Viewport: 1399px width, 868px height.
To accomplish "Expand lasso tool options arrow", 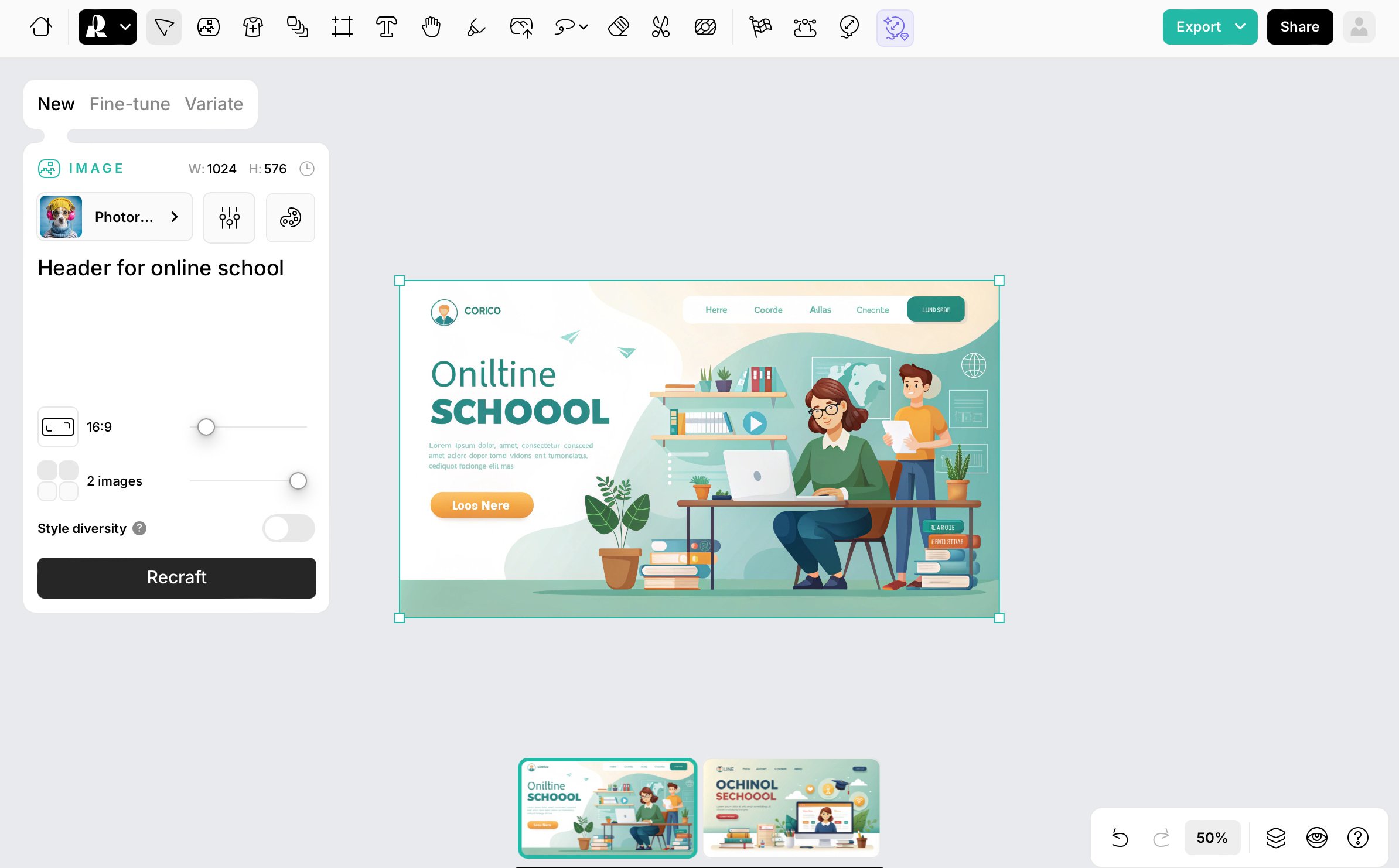I will 584,27.
